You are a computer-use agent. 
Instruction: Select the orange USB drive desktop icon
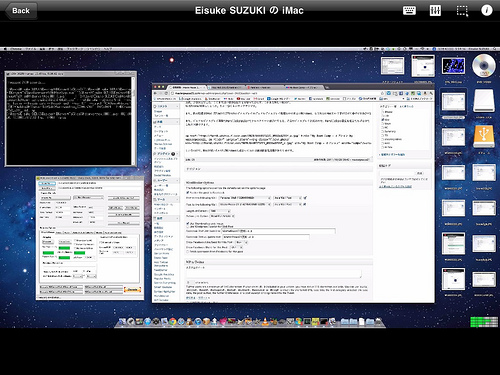click(484, 136)
